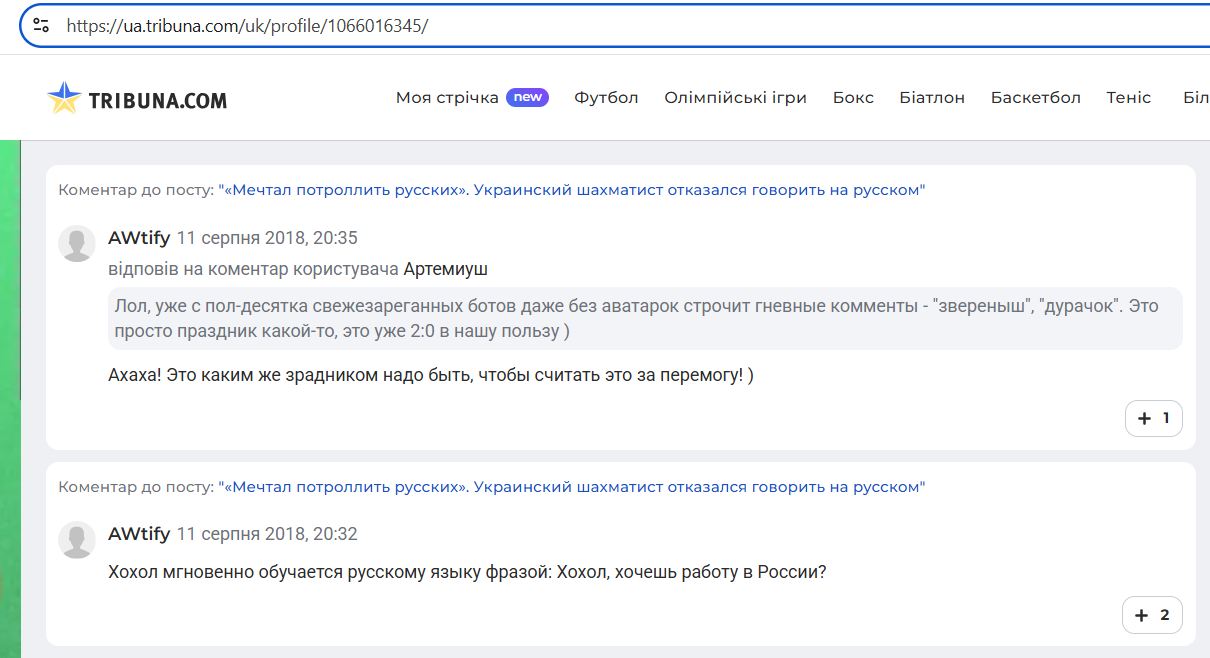Click the site info icon in address bar
The image size is (1210, 658).
pos(41,26)
